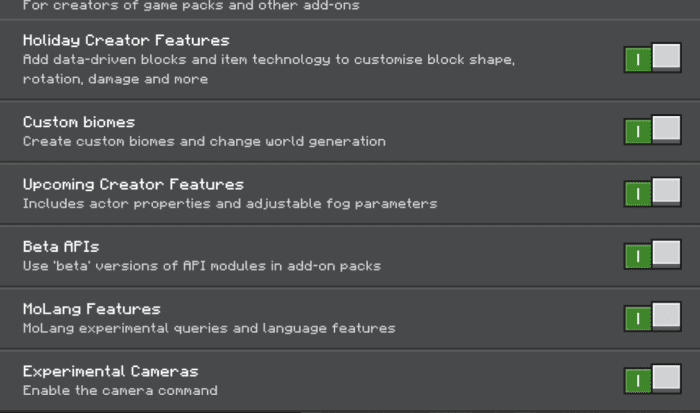Select the Experimental Cameras title
This screenshot has width=700, height=413.
pyautogui.click(x=110, y=371)
